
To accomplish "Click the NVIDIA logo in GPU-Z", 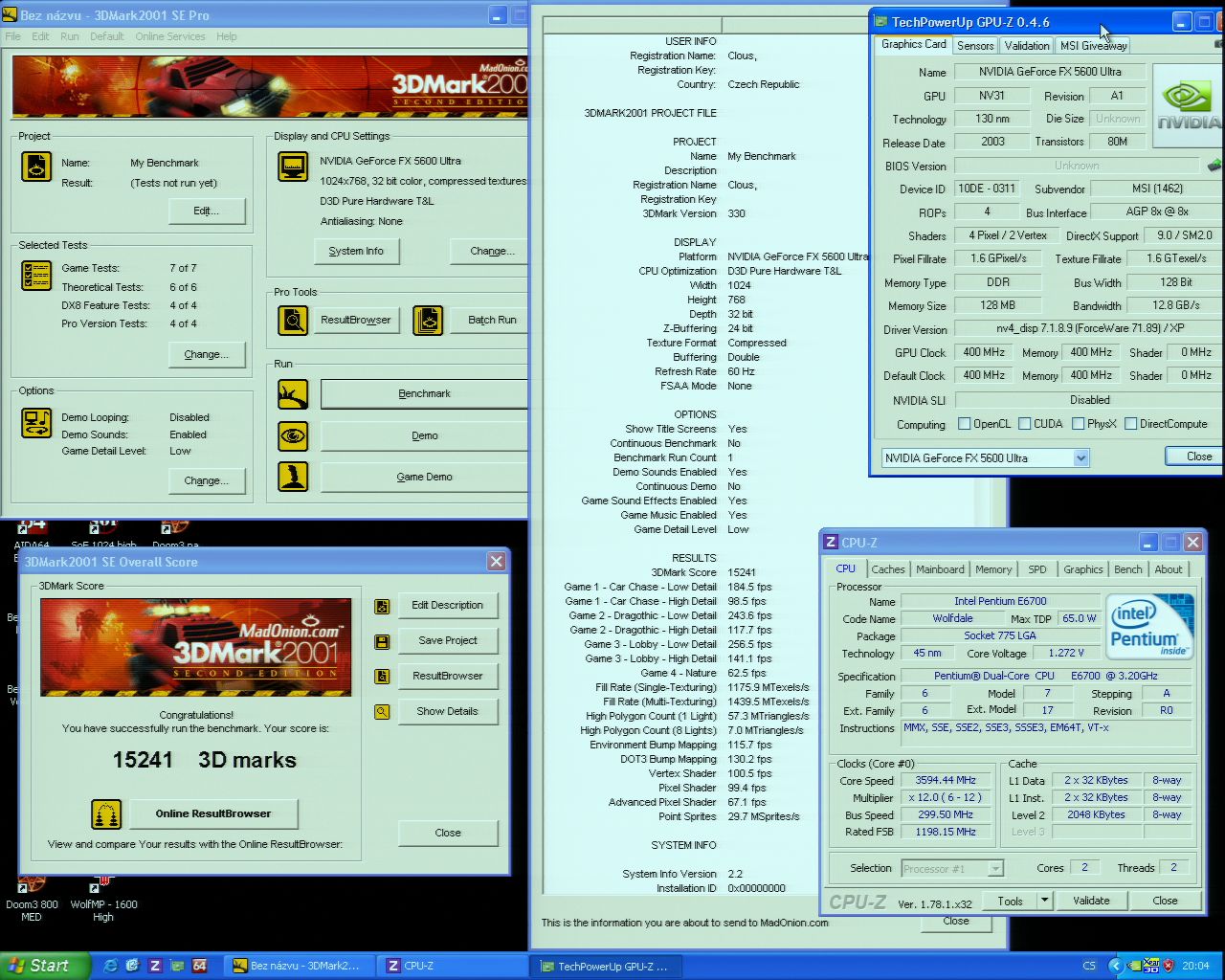I will (x=1189, y=105).
